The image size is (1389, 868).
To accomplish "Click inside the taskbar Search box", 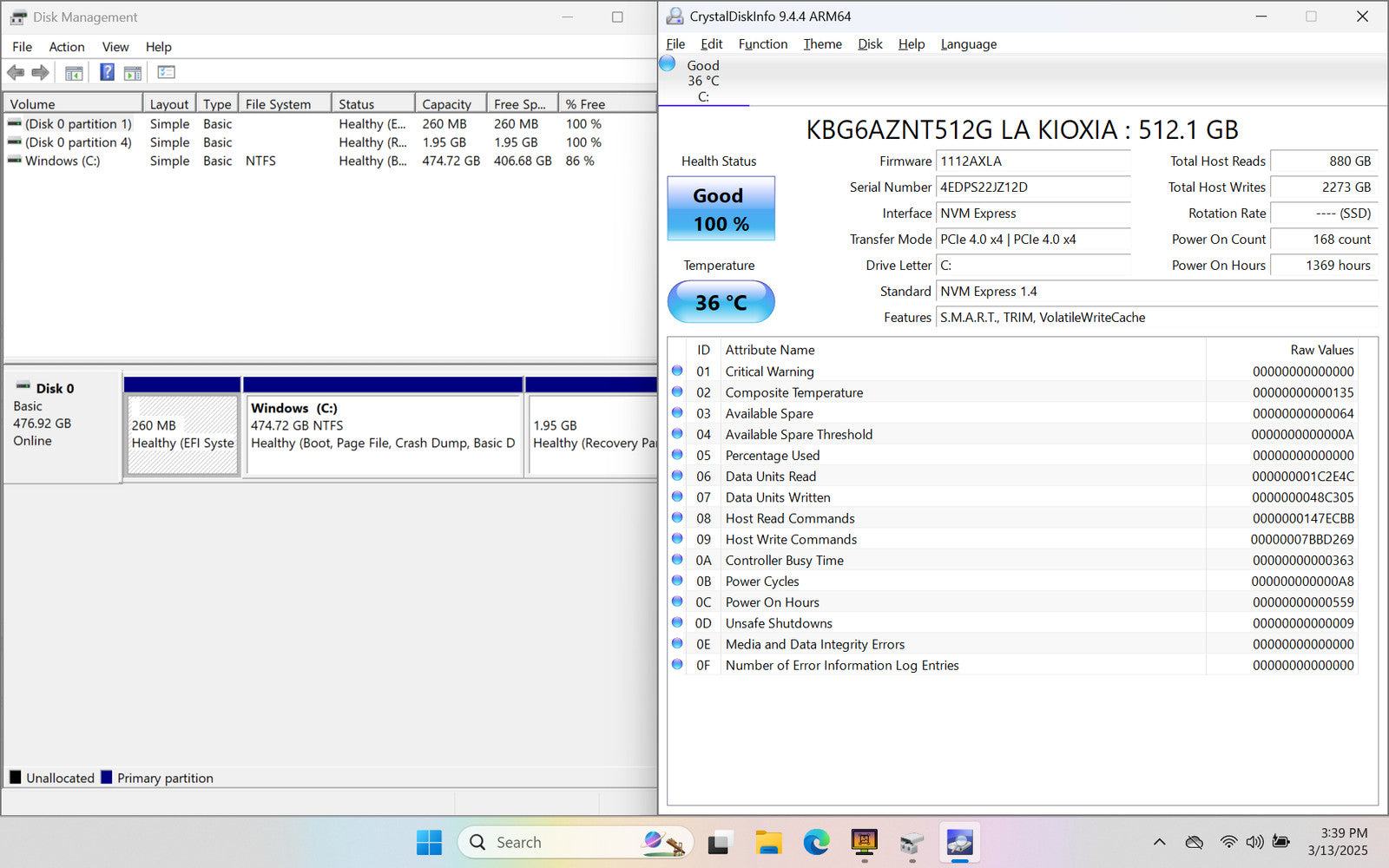I will pyautogui.click(x=576, y=842).
